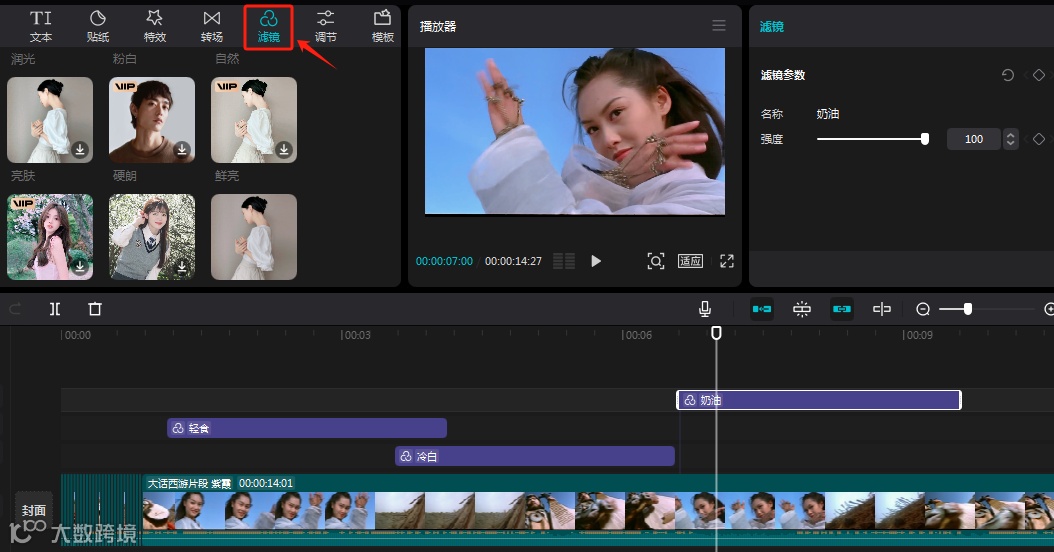Adjust the 强度 intensity slider handle
1054x552 pixels.
coord(925,139)
